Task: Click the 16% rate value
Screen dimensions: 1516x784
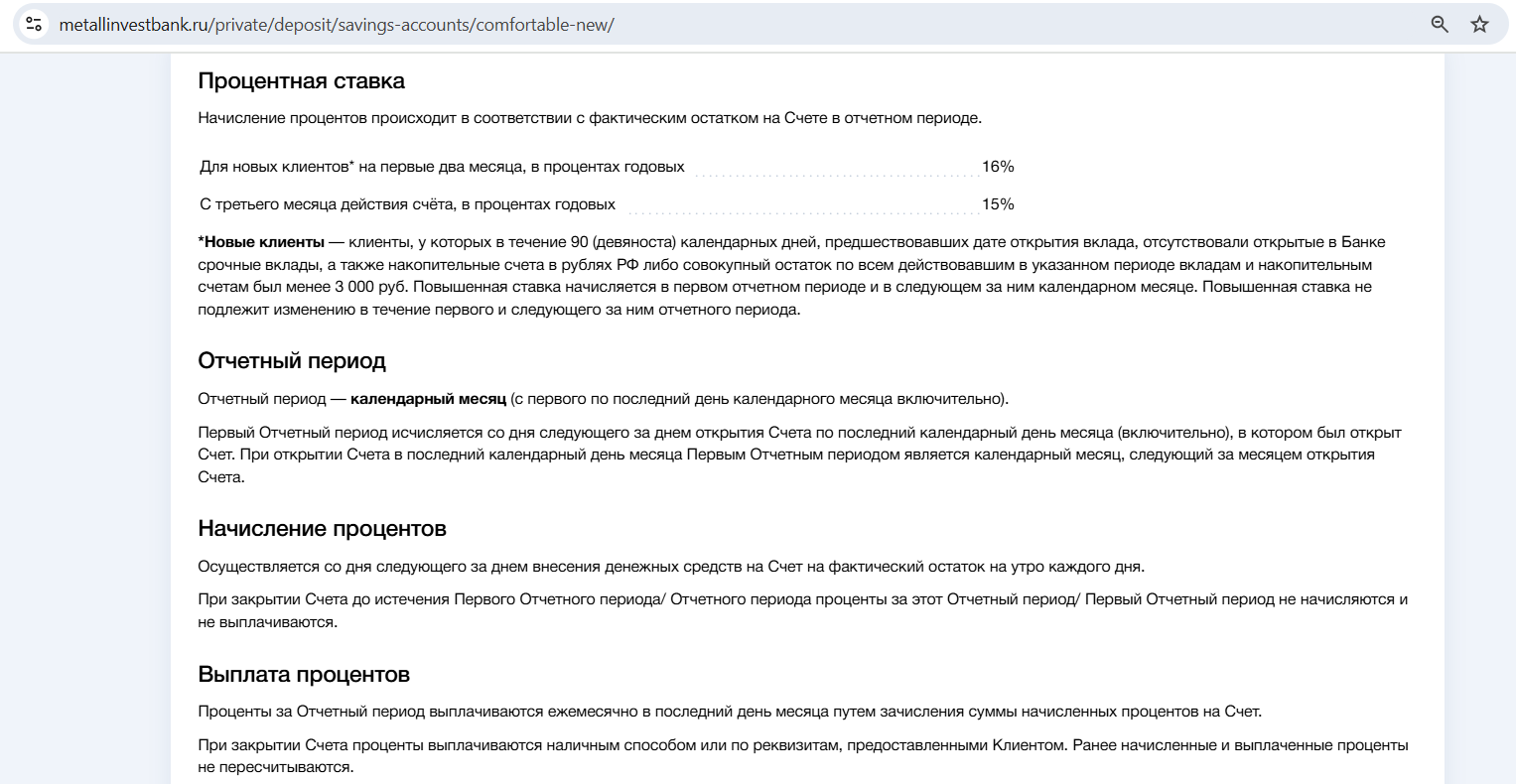Action: (998, 167)
